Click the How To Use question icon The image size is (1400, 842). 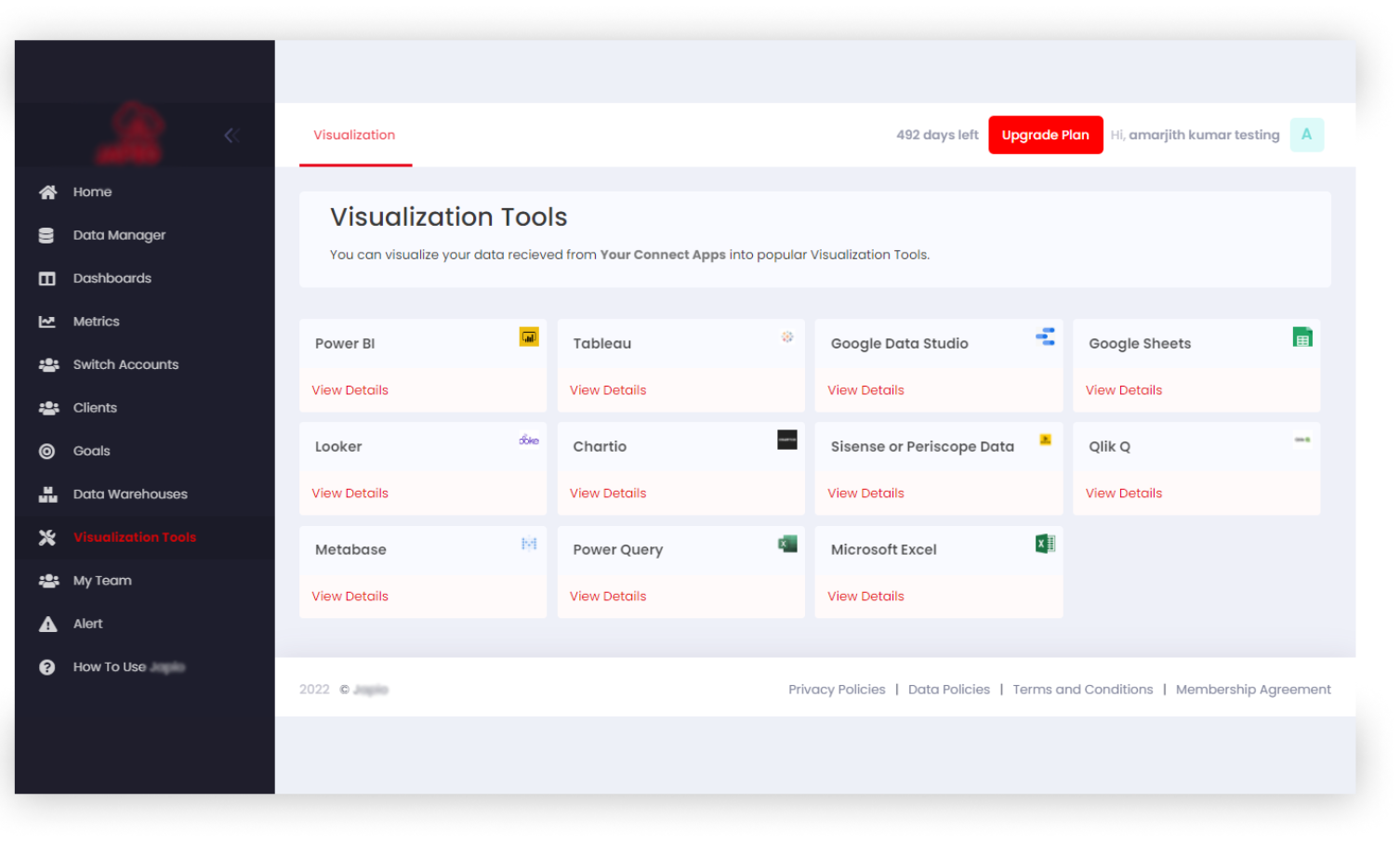tap(46, 667)
